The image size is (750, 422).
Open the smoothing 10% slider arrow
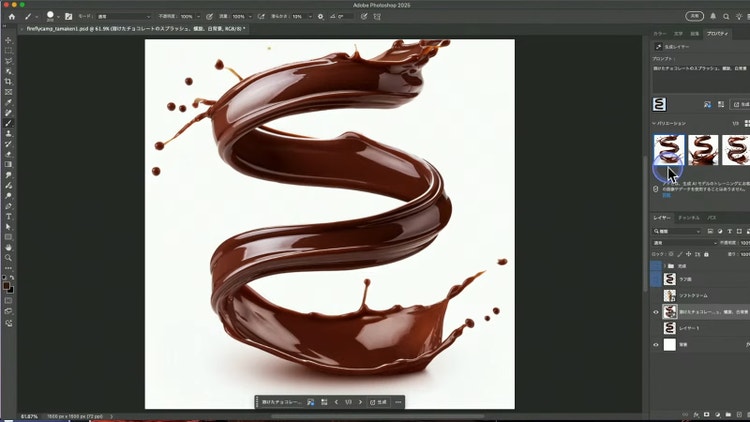pyautogui.click(x=310, y=17)
